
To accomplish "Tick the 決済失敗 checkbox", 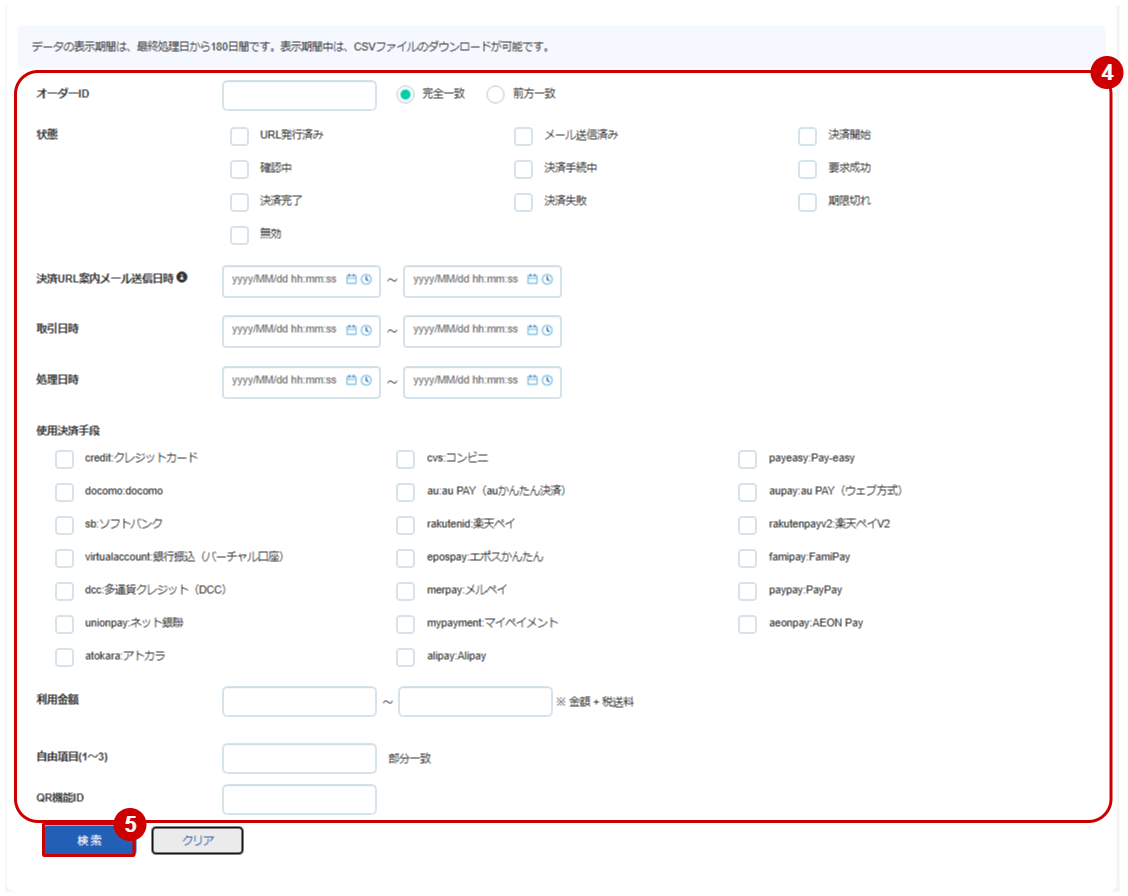I will click(x=524, y=202).
